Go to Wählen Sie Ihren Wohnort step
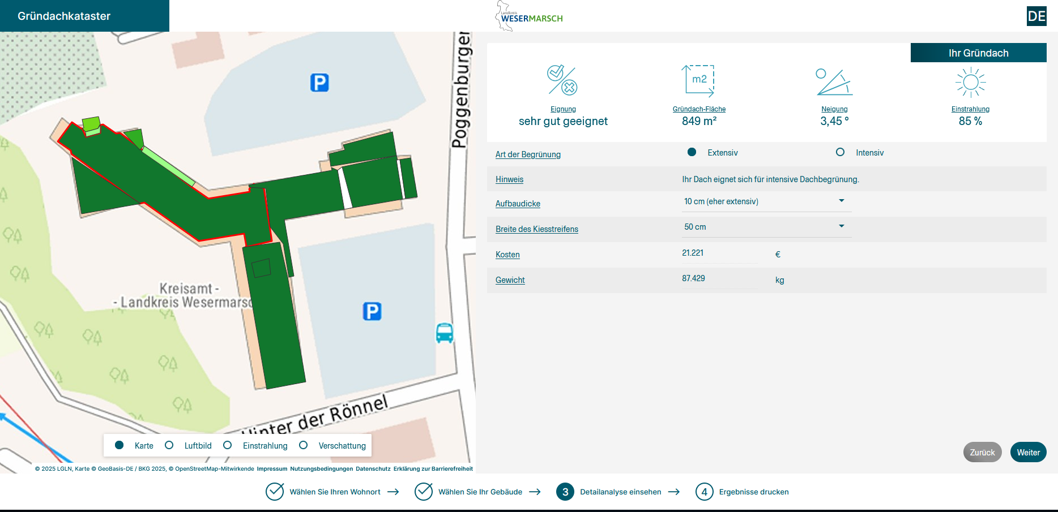 [335, 492]
